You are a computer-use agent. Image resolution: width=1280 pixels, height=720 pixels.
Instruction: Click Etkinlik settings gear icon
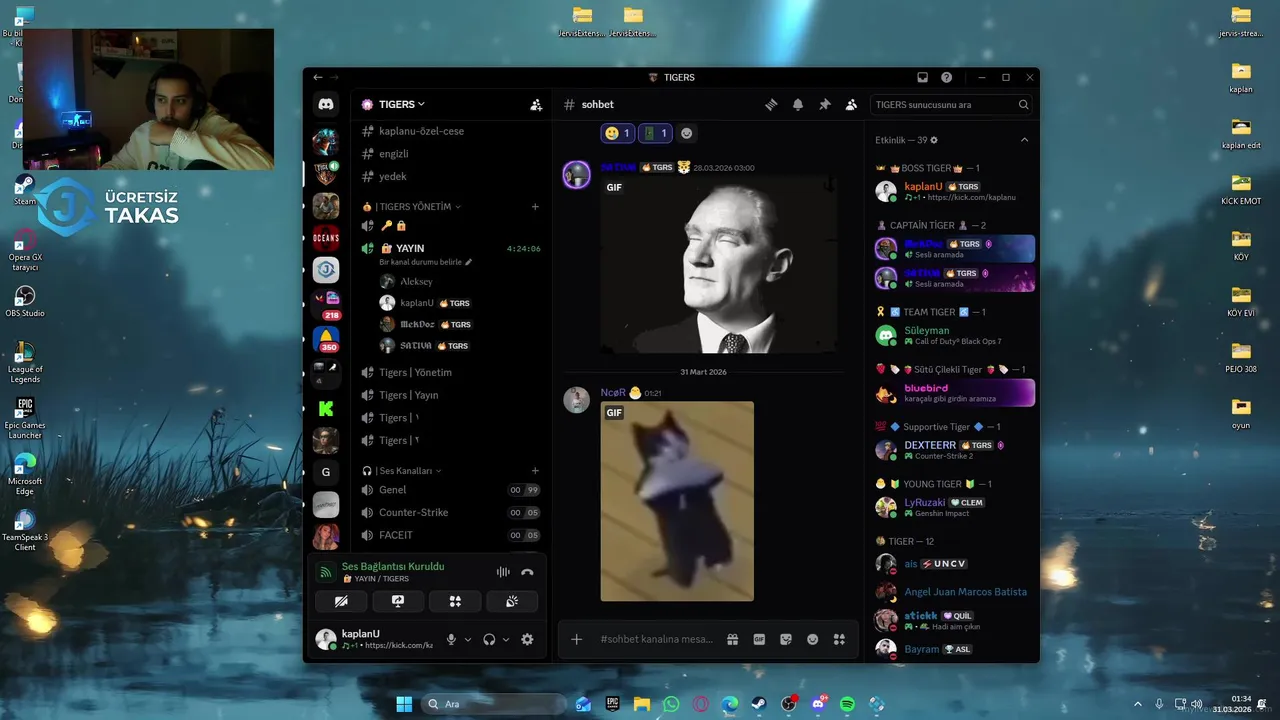point(934,140)
